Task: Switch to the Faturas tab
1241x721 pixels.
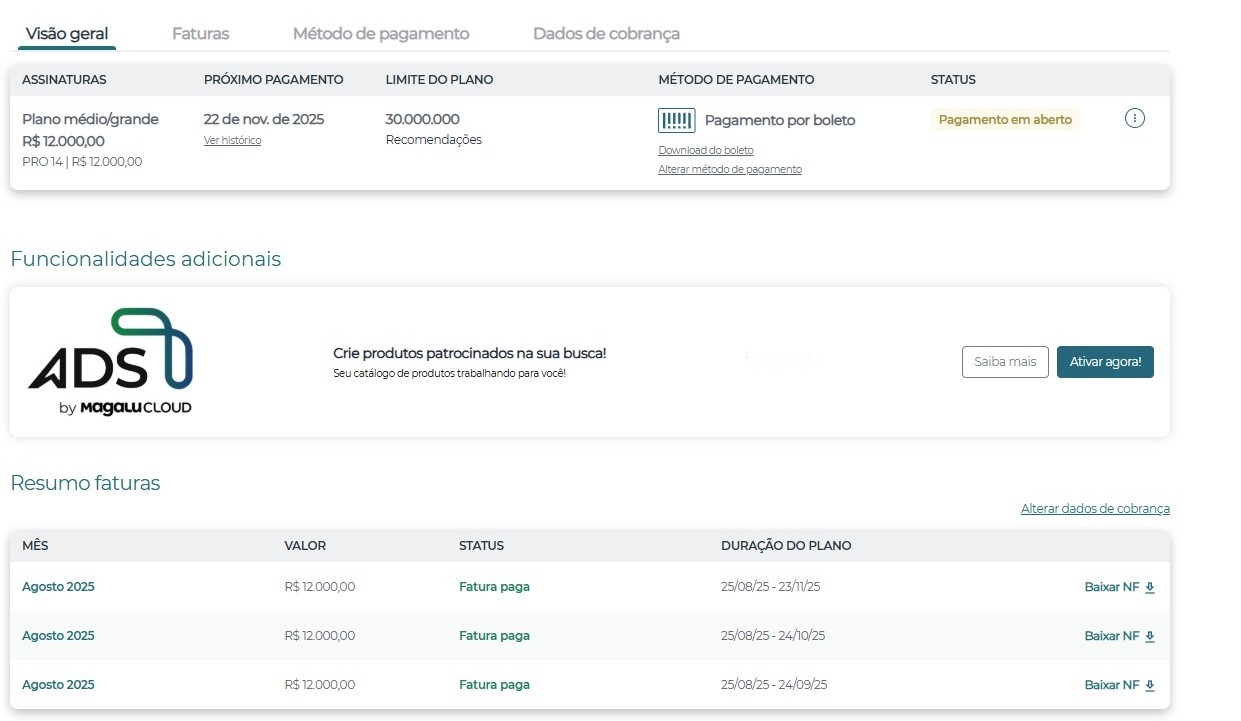Action: click(x=200, y=32)
